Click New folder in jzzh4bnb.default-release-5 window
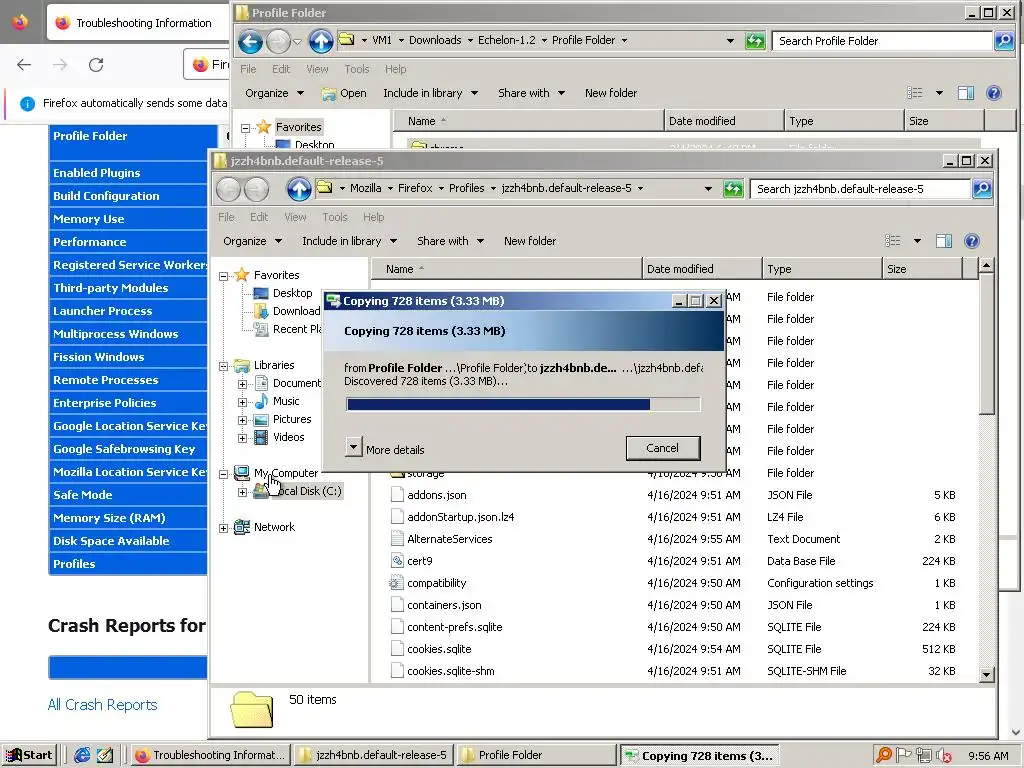1024x768 pixels. [x=530, y=241]
